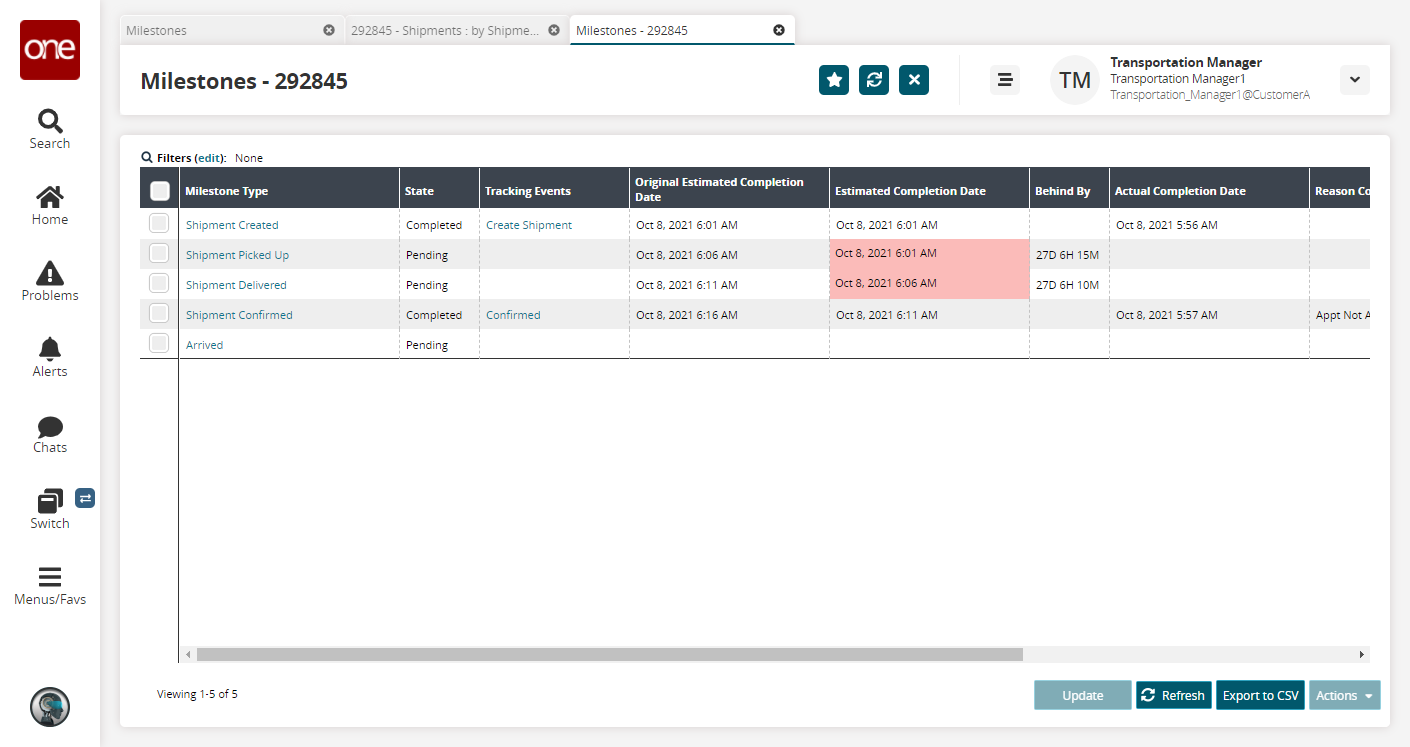Open the header list menu icon next to TM

tap(1004, 80)
